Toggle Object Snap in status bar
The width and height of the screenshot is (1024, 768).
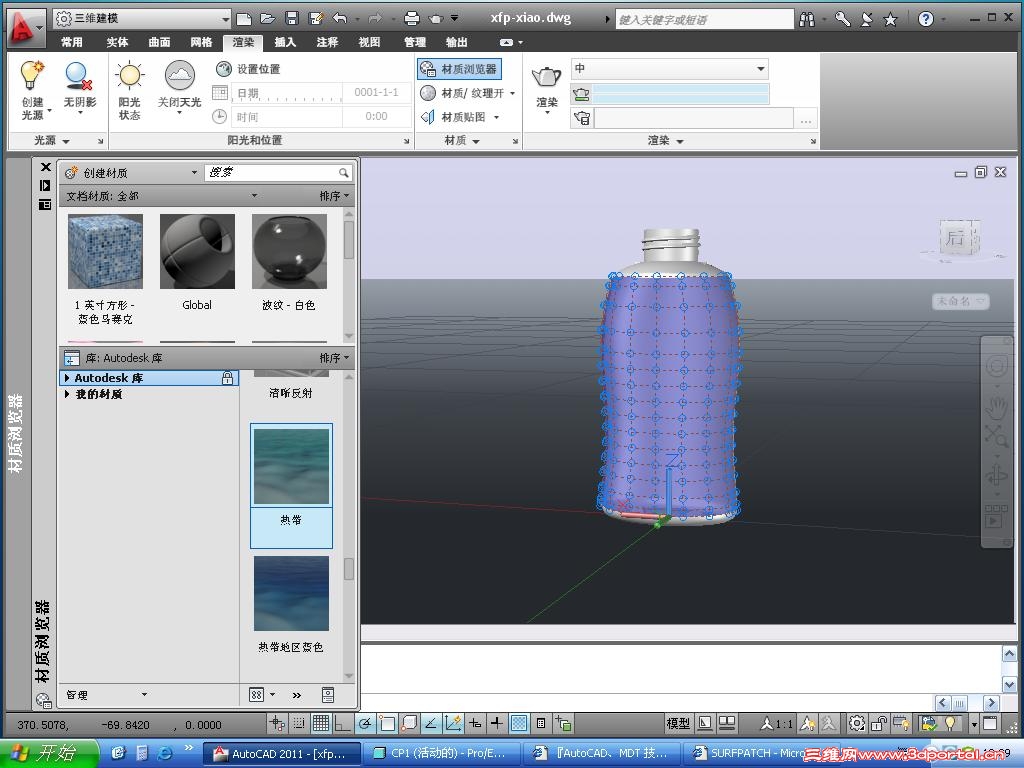[x=387, y=723]
